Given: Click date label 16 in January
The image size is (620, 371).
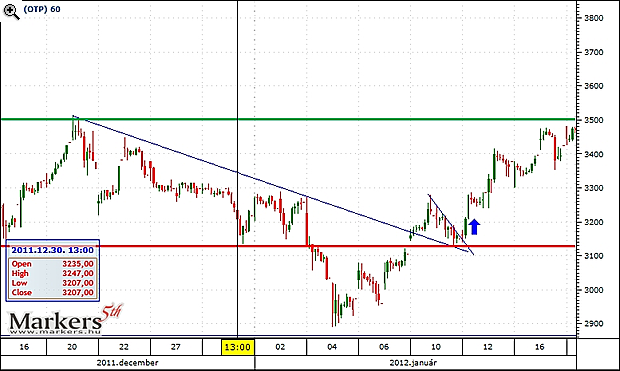Looking at the screenshot, I should (539, 347).
